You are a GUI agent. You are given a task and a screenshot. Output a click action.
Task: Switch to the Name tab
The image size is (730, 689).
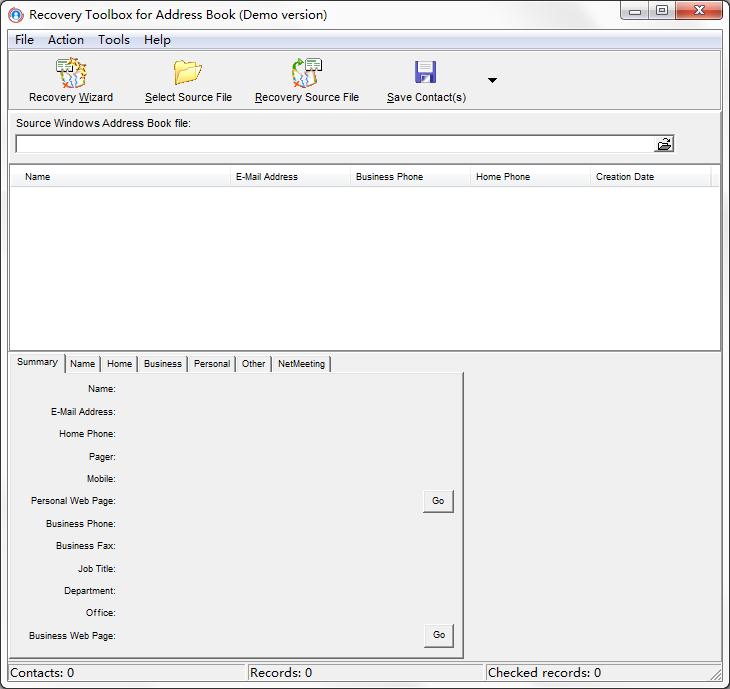click(82, 364)
